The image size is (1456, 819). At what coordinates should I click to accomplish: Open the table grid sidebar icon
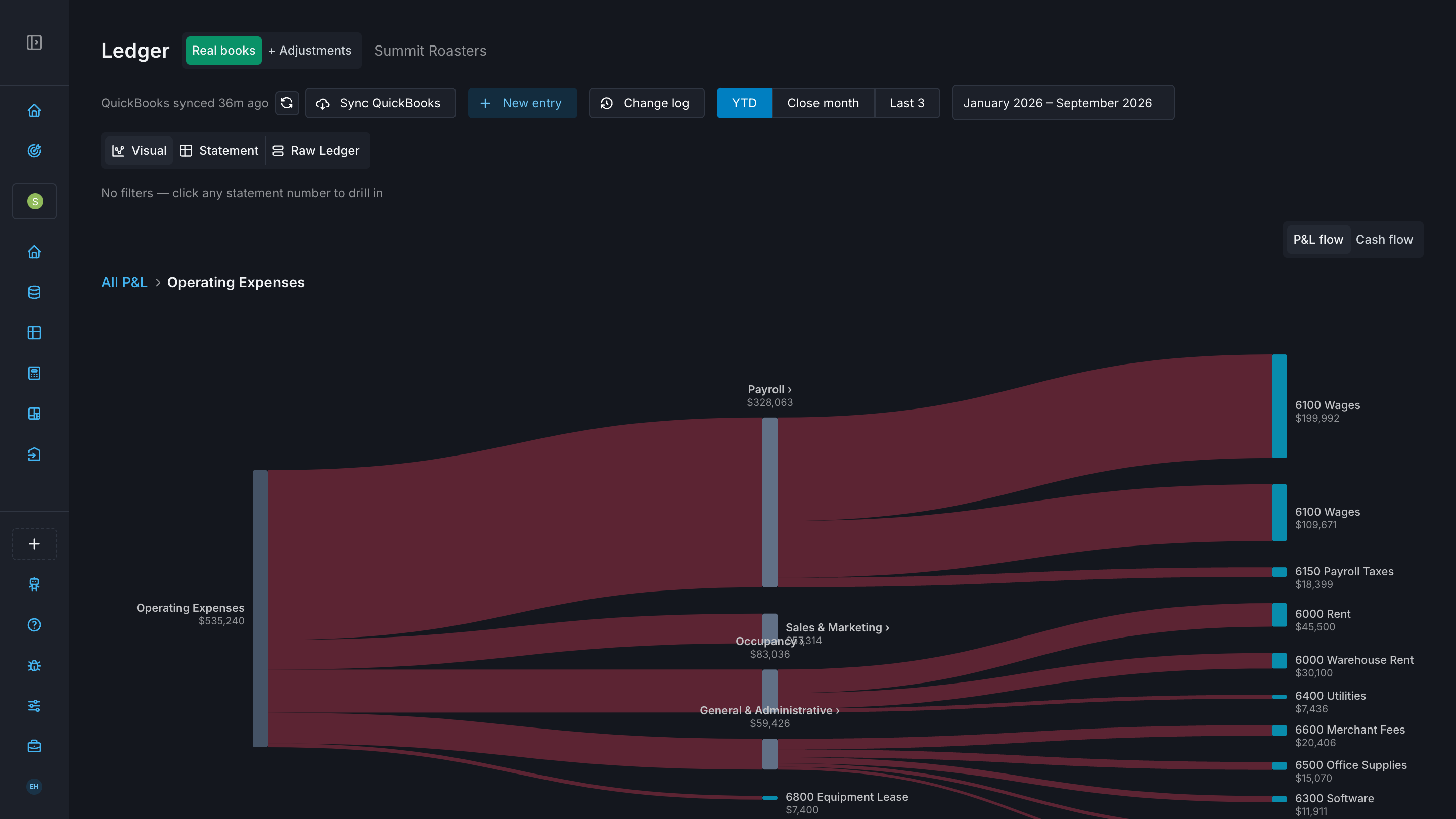point(34,333)
